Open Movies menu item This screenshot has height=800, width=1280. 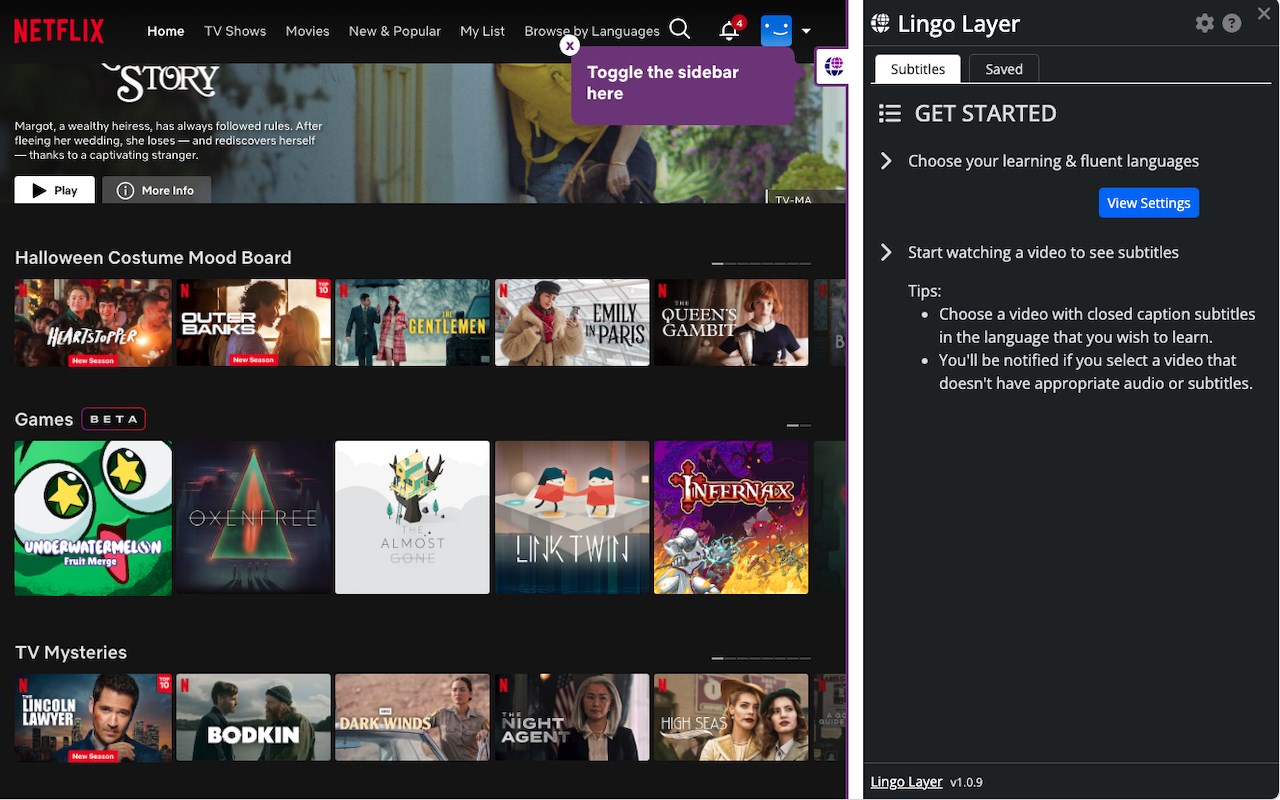[x=307, y=31]
